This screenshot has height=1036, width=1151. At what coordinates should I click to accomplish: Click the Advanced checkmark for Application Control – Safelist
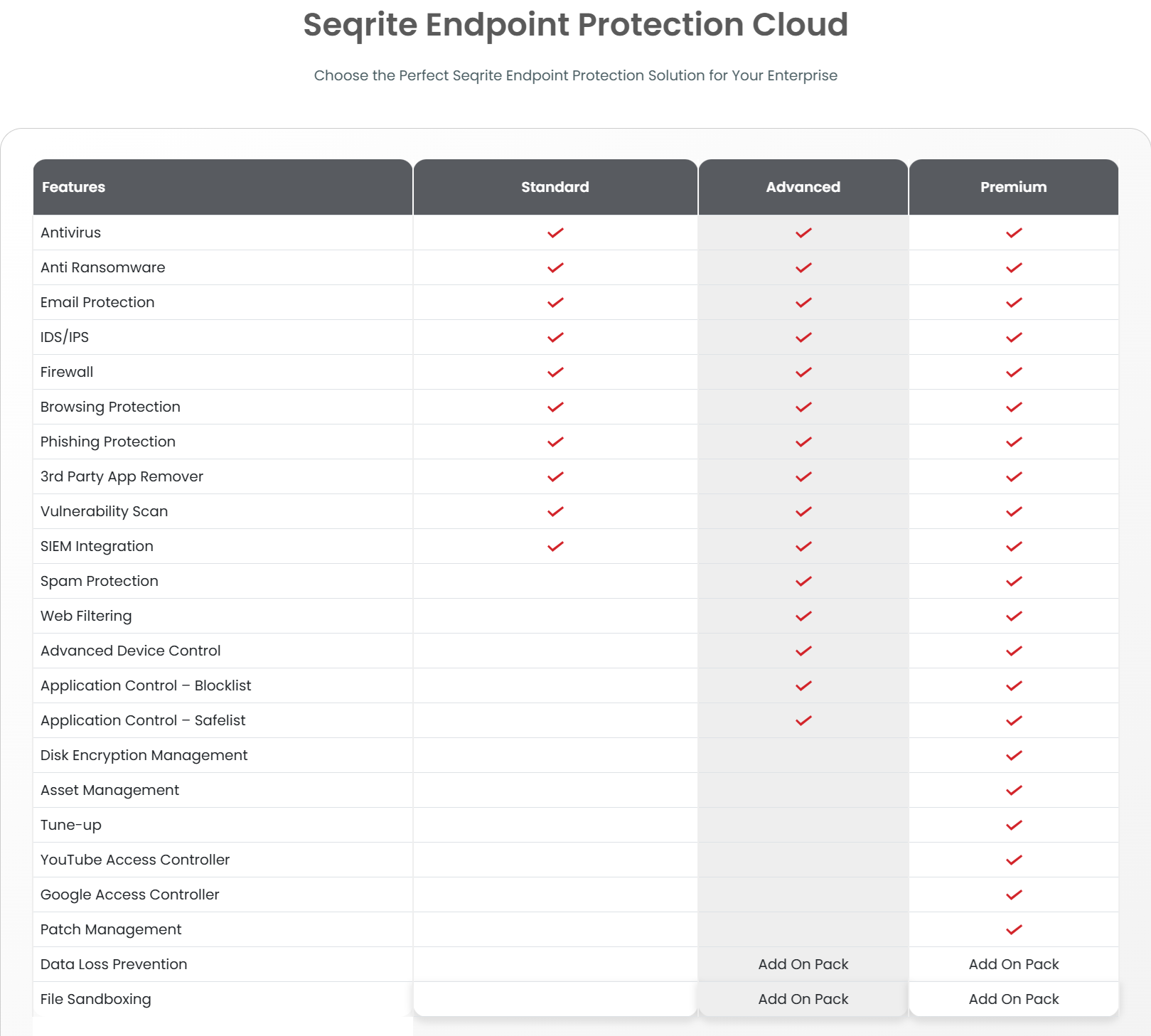[803, 720]
